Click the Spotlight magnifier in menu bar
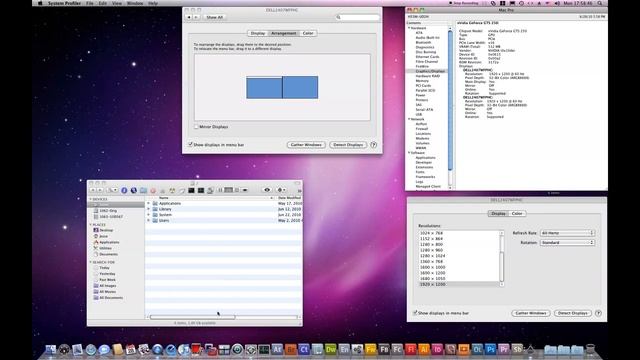The height and width of the screenshot is (360, 640). pos(600,3)
